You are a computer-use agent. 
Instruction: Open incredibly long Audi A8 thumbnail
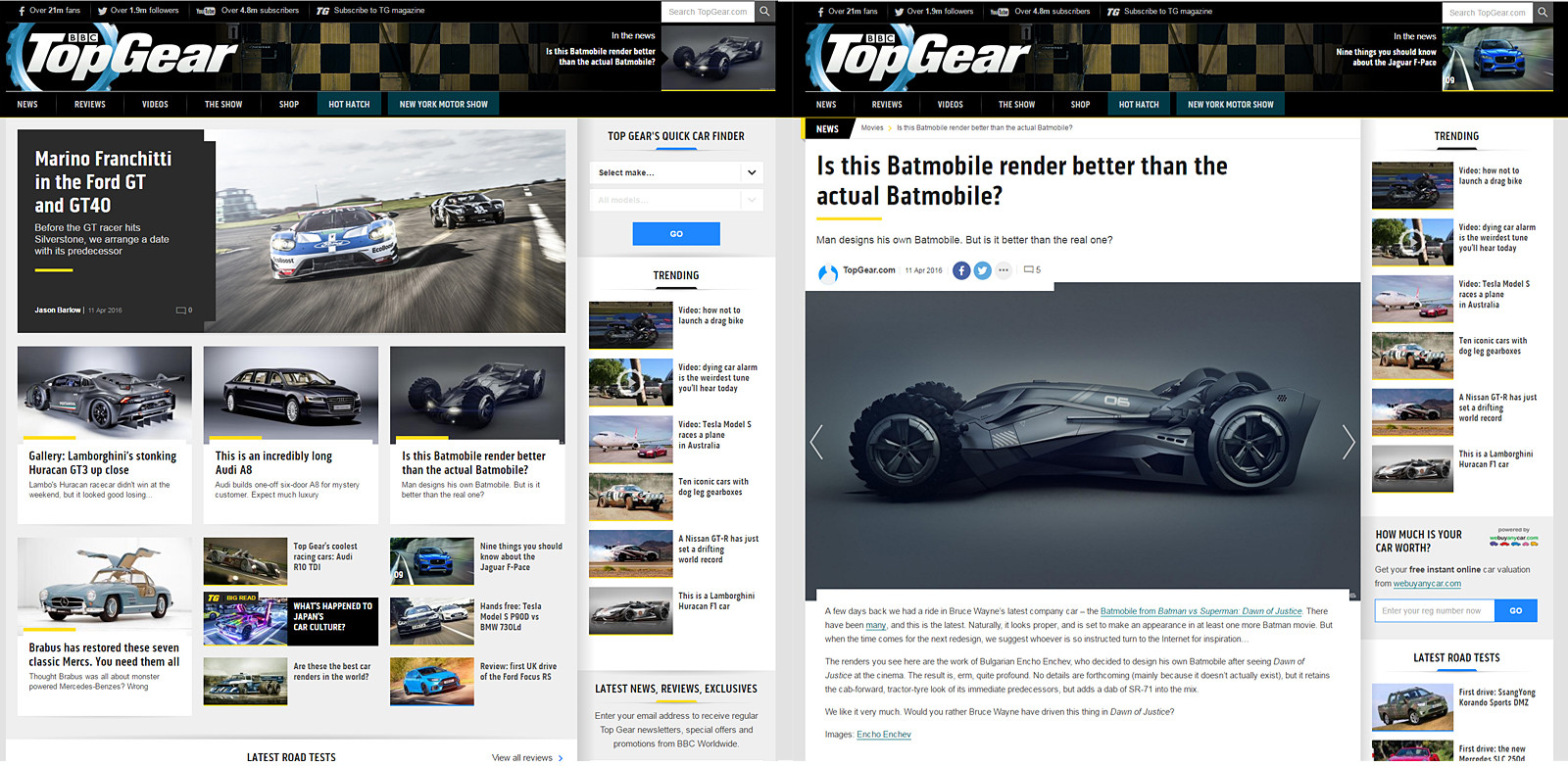pyautogui.click(x=291, y=392)
